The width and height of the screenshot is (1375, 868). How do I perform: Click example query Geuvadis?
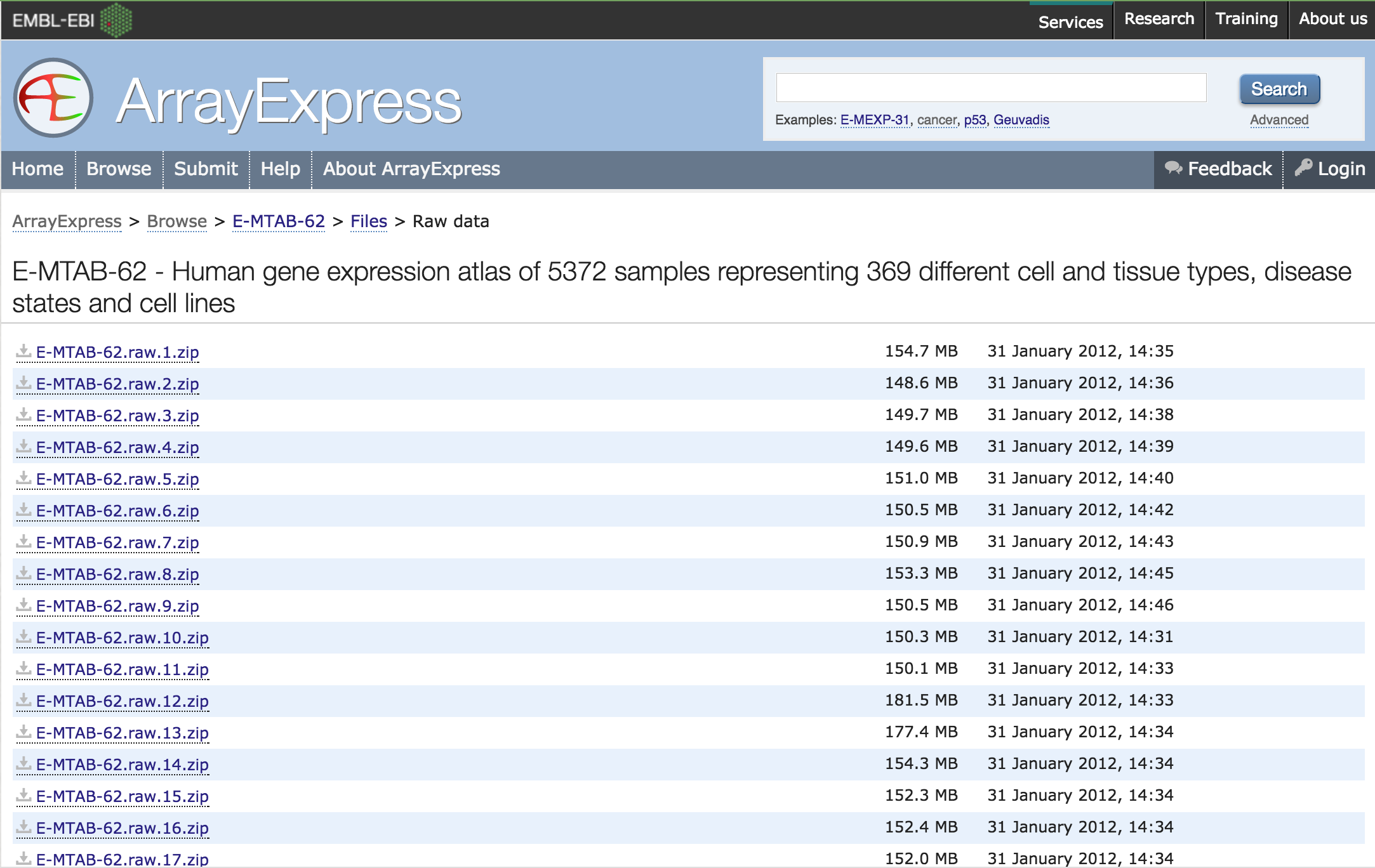1021,120
